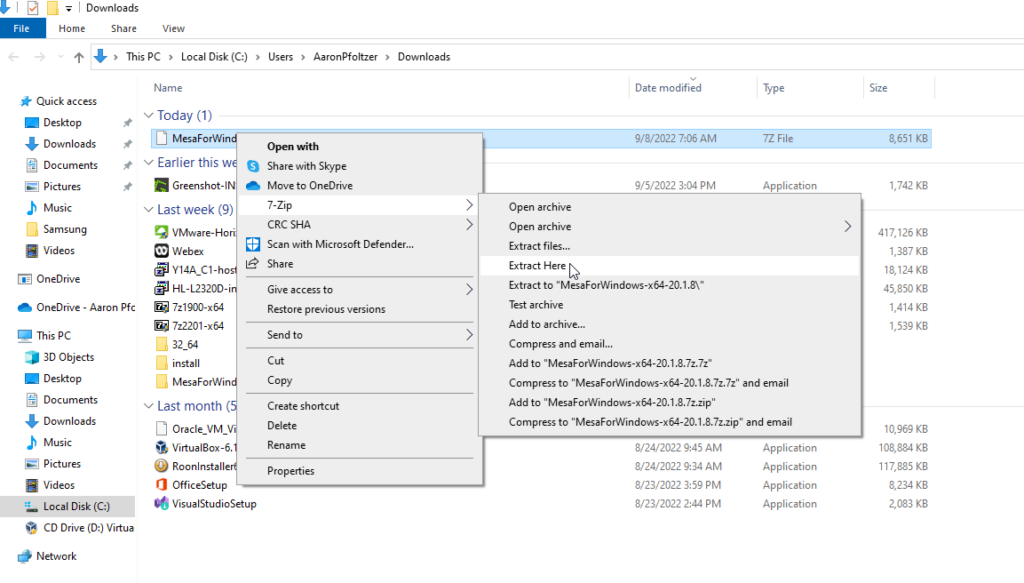Click the Forward navigation arrow
The image size is (1024, 583).
pos(39,57)
